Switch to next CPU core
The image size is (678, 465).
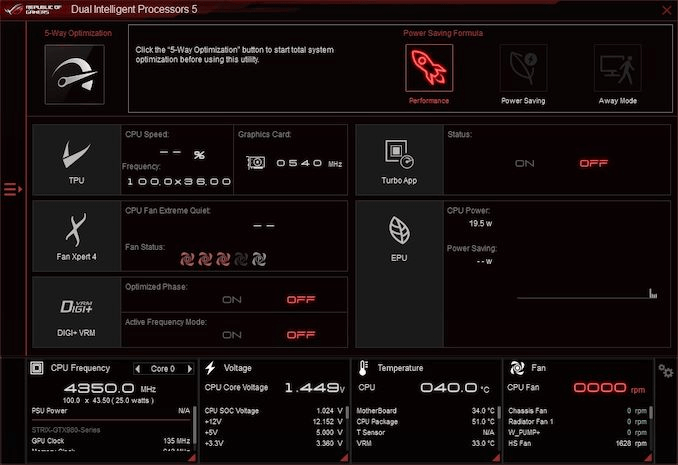click(189, 369)
